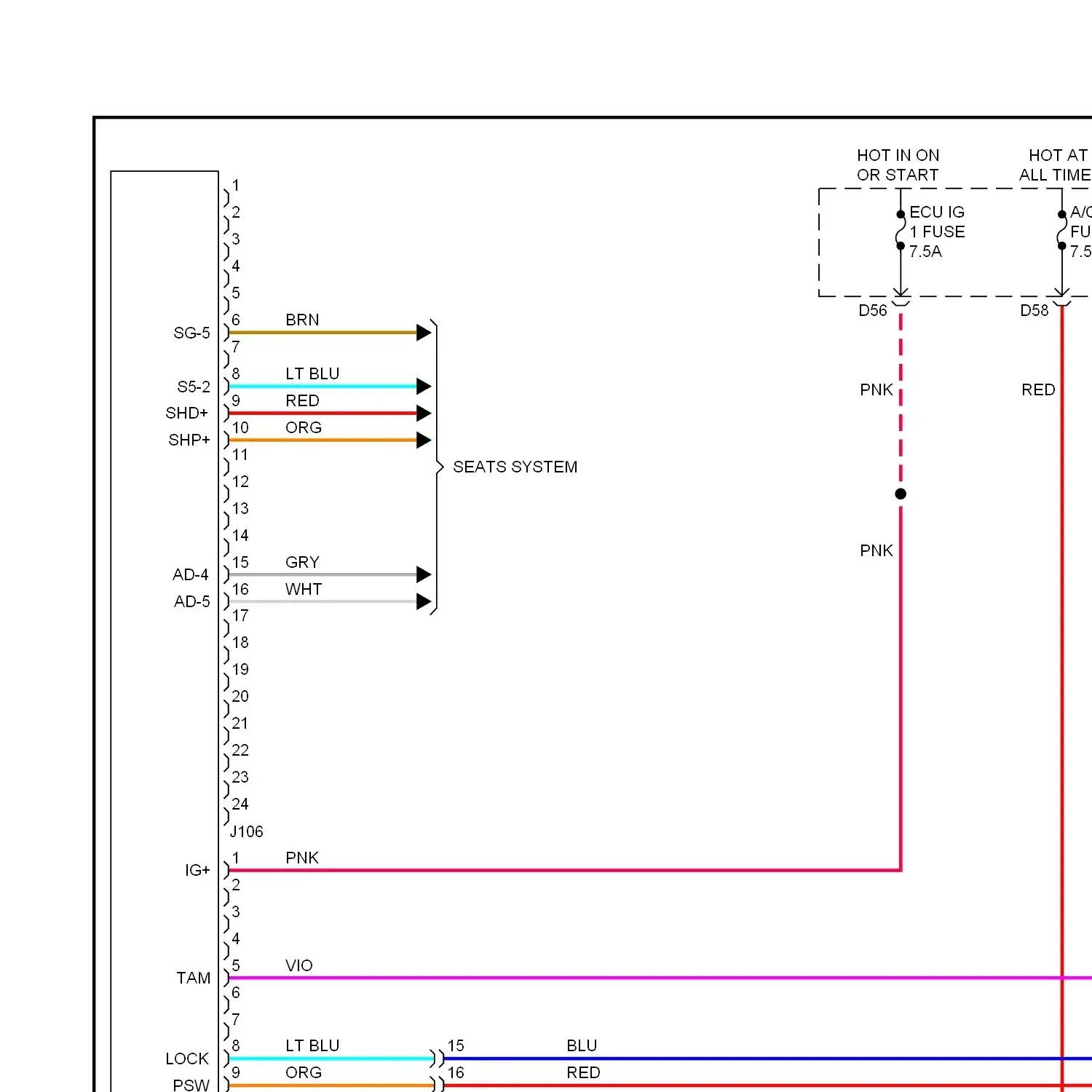Select pin number 12 label
Image resolution: width=1092 pixels, height=1092 pixels.
click(x=240, y=481)
